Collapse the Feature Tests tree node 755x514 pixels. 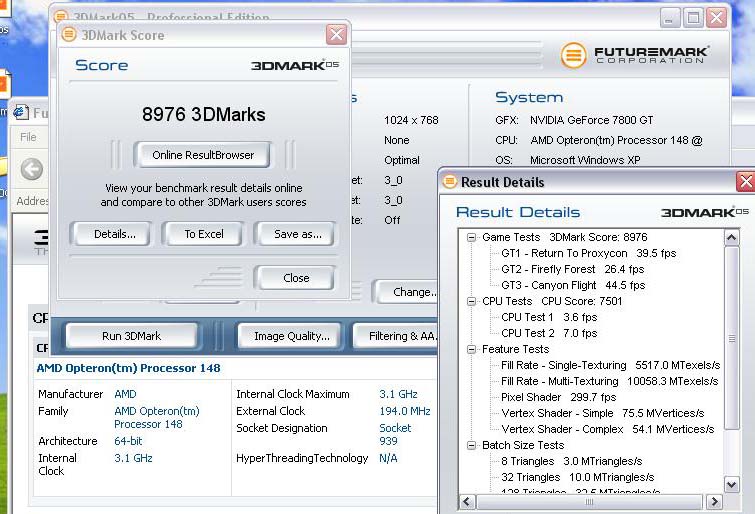pos(471,349)
